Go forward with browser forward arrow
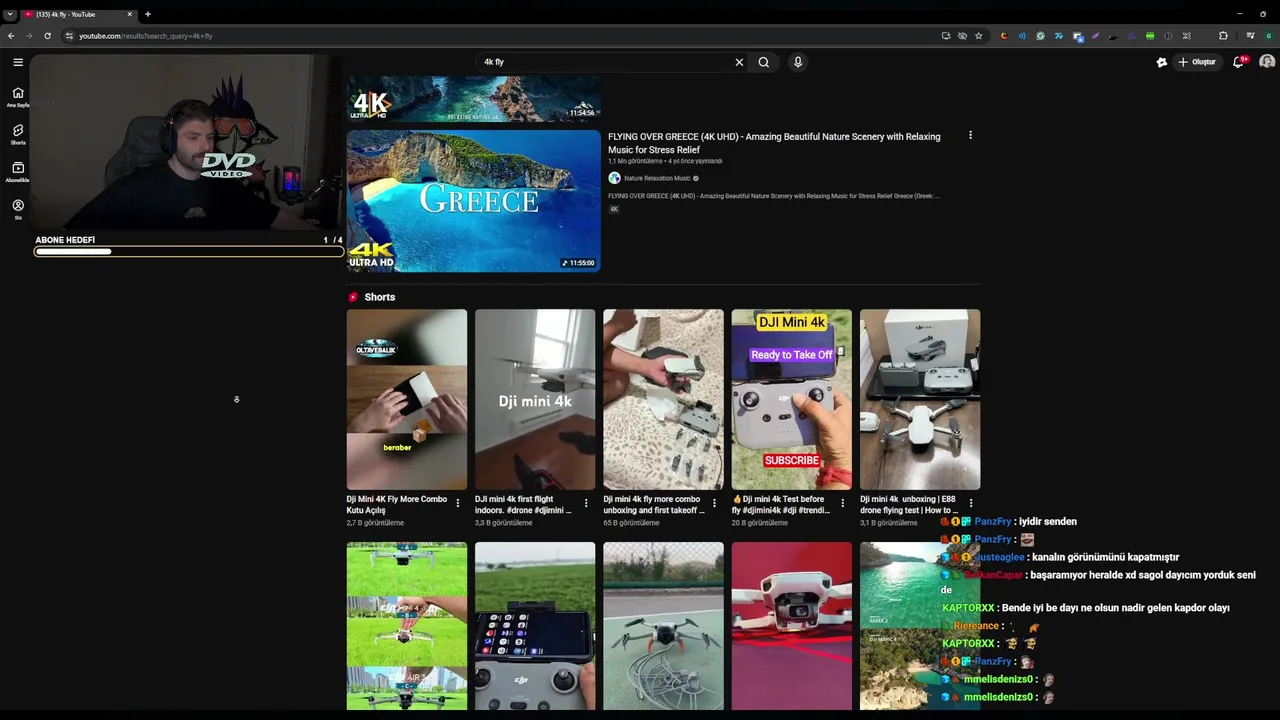The image size is (1280, 720). tap(29, 36)
